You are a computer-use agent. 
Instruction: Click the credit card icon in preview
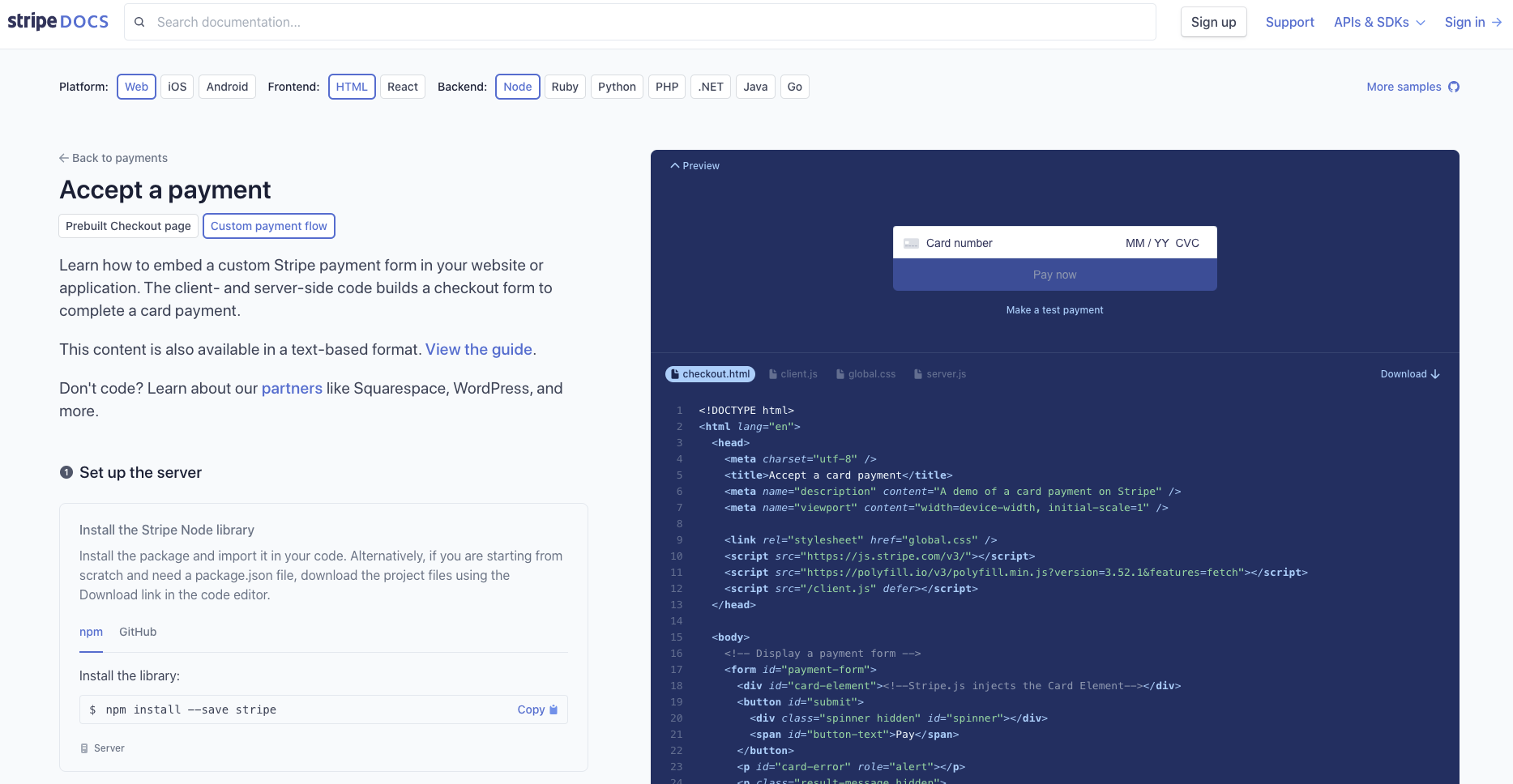(x=911, y=243)
